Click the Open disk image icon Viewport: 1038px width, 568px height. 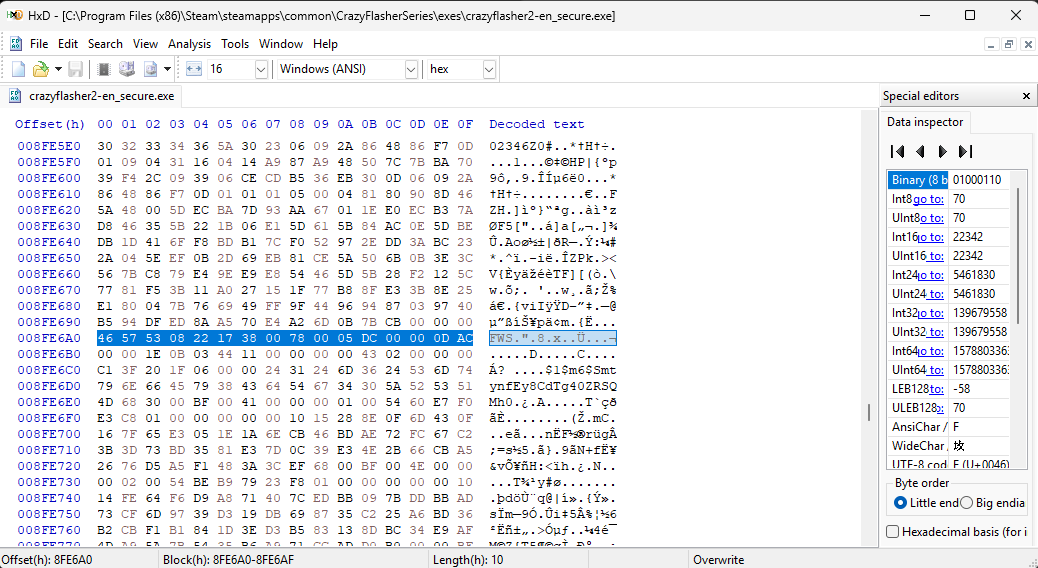[x=150, y=69]
